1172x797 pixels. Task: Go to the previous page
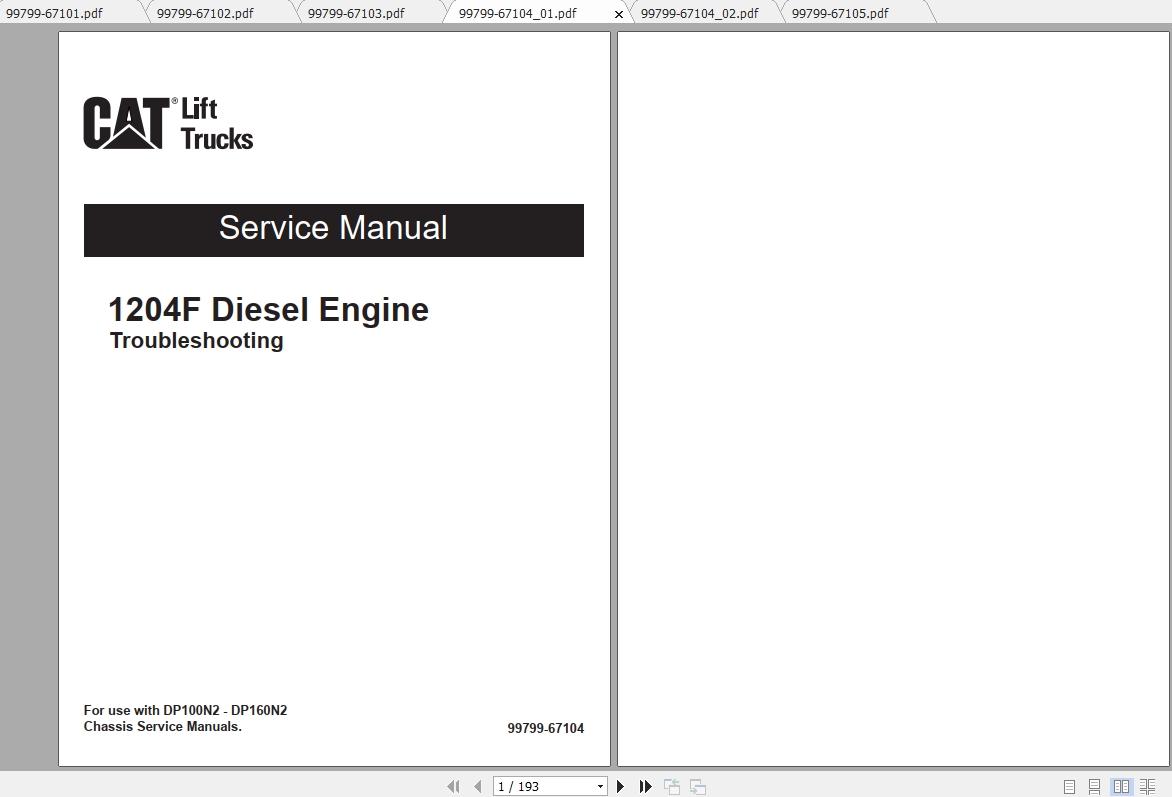(477, 786)
